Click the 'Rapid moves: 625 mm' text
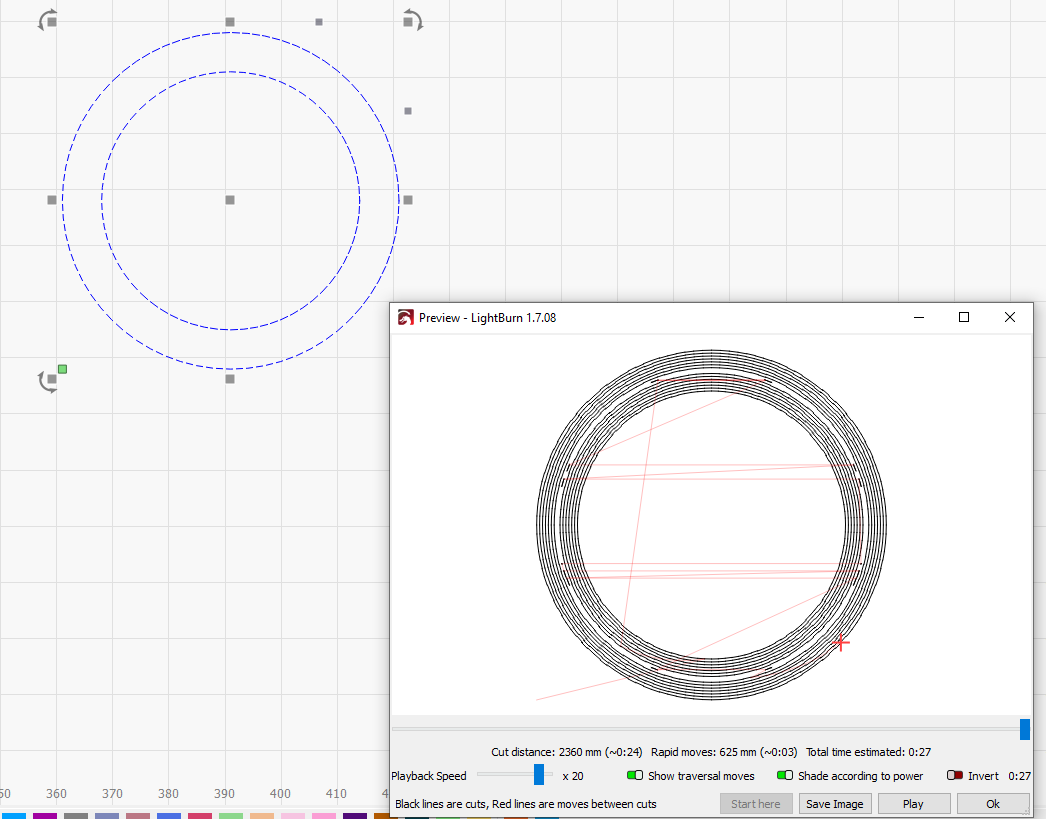Image resolution: width=1046 pixels, height=819 pixels. pos(704,752)
